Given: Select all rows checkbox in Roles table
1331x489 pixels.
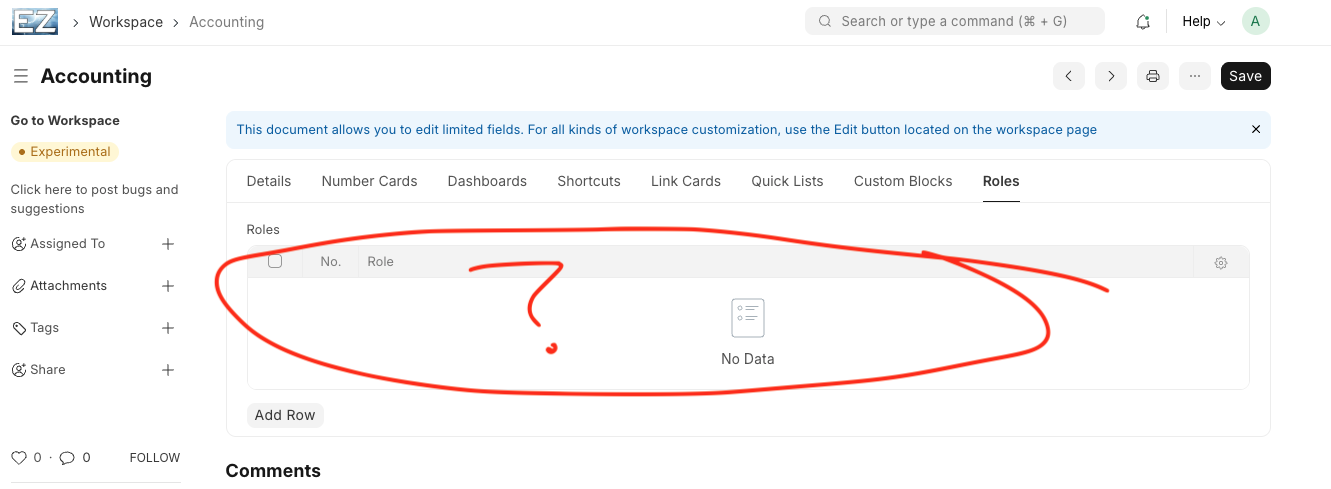Looking at the screenshot, I should click(x=275, y=262).
